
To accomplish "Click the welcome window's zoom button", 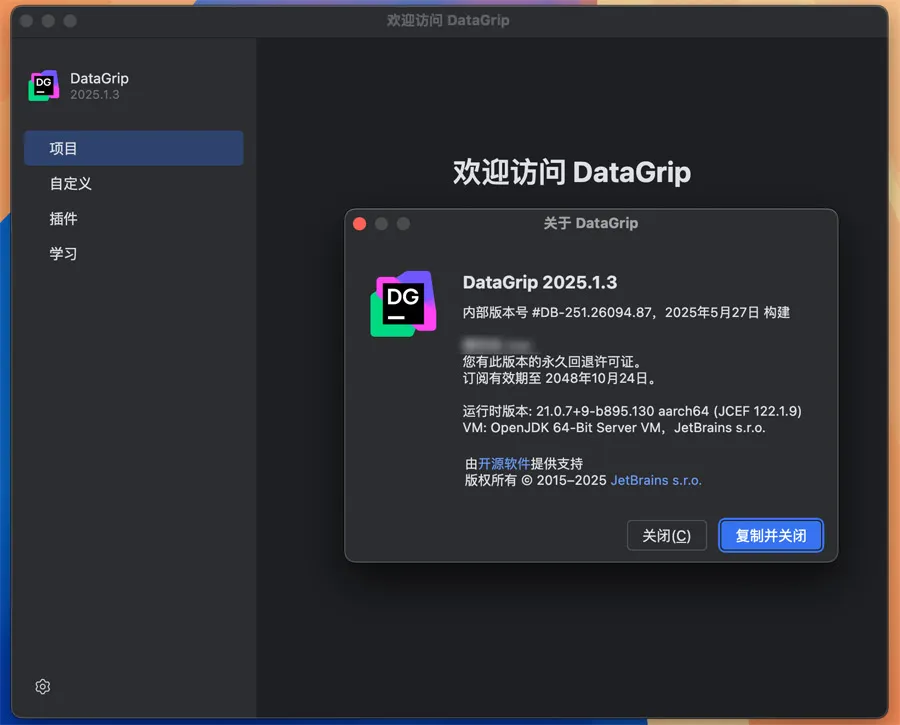I will tap(70, 21).
